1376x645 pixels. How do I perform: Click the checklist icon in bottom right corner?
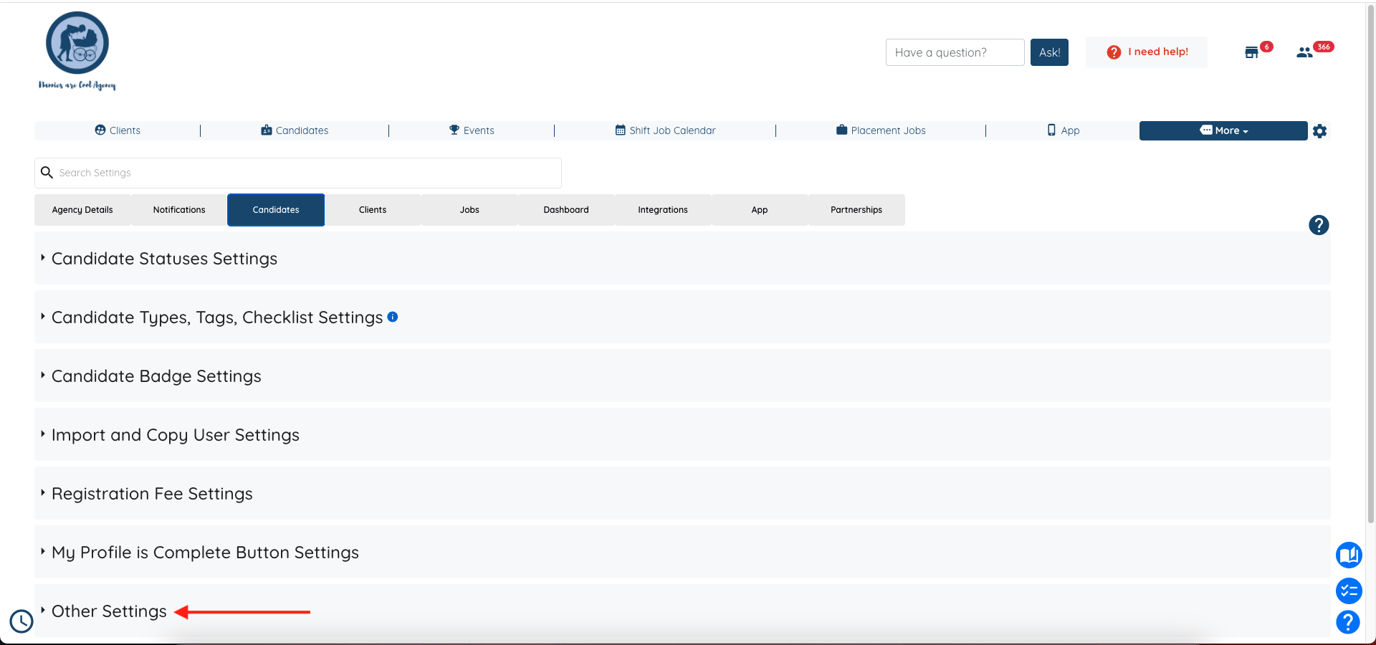(x=1348, y=590)
